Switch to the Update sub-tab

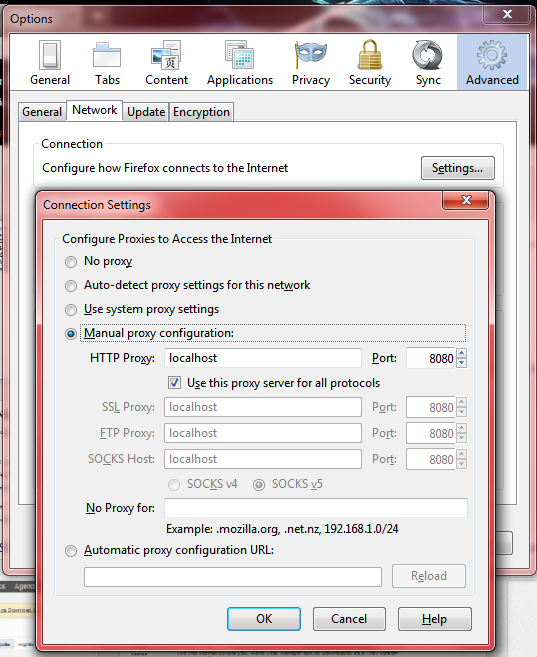pyautogui.click(x=146, y=112)
